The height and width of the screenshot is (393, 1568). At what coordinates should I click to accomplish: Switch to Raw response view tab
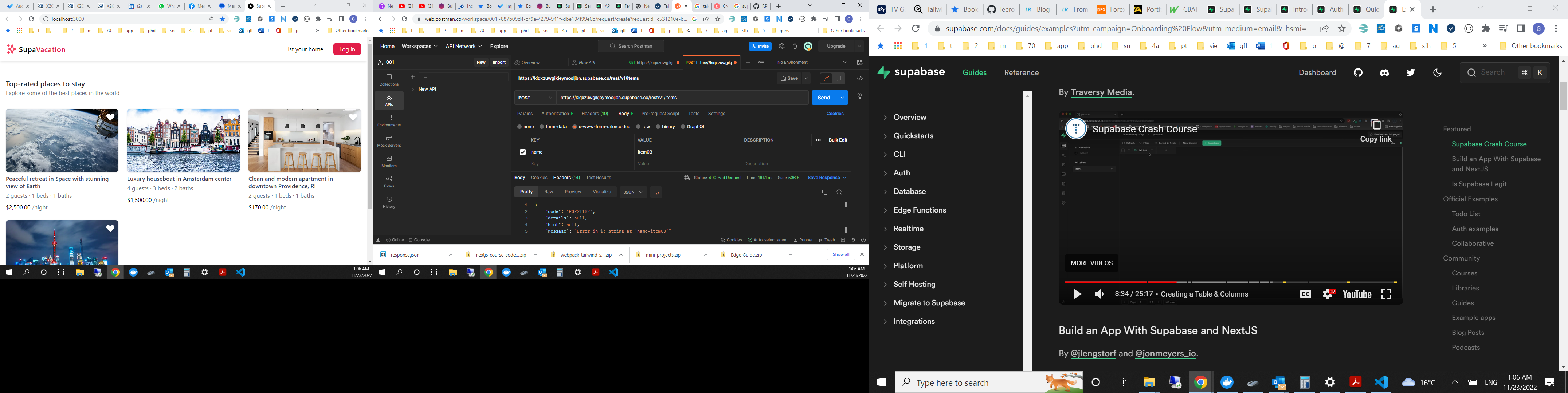[548, 192]
